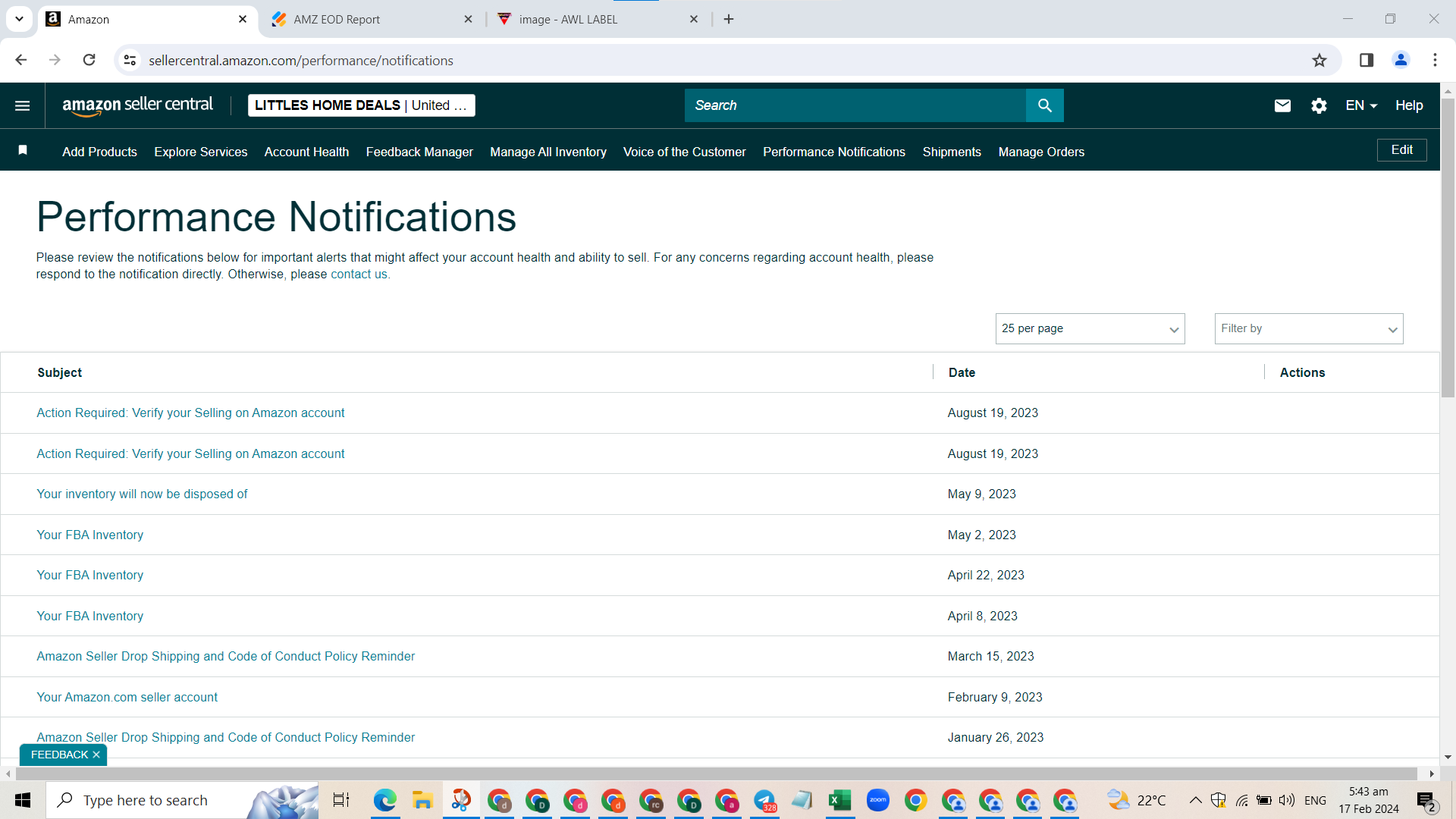
Task: Close the AMZ EOD Report tab
Action: tap(468, 19)
